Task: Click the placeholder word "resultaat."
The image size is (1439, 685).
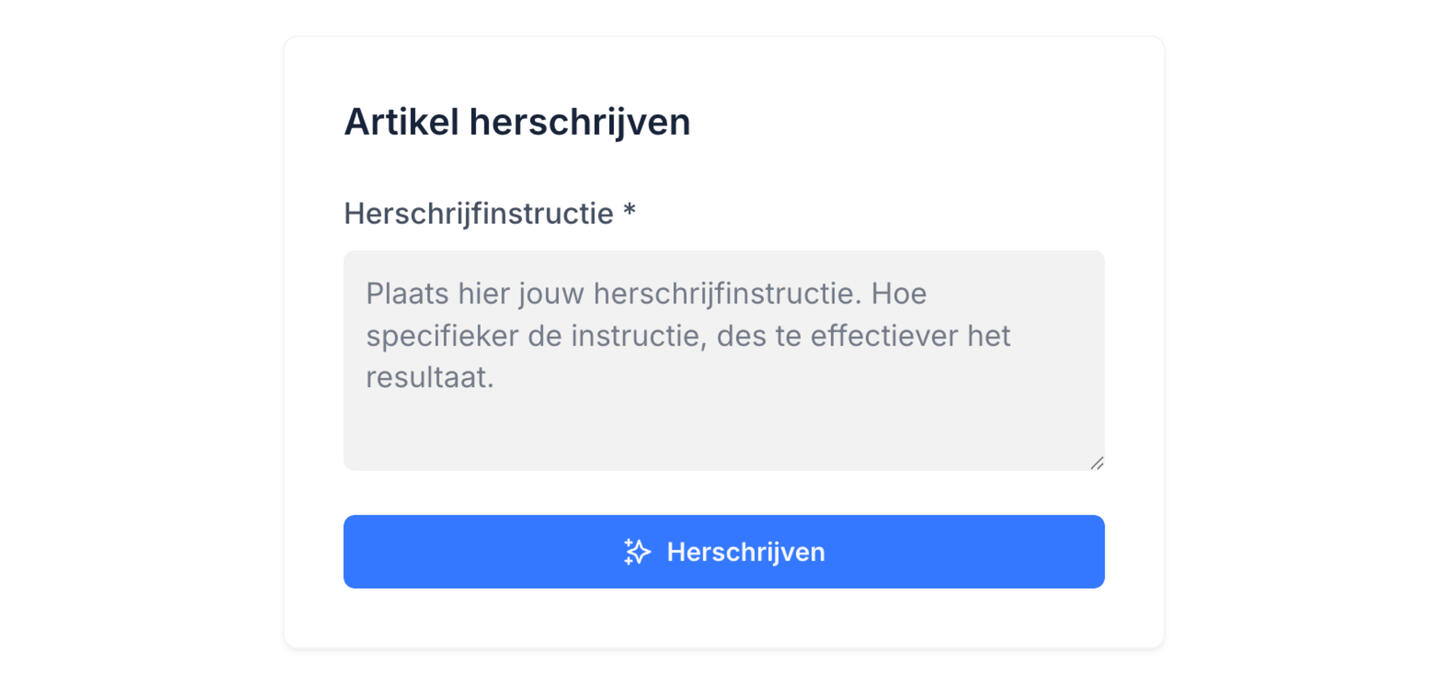Action: 430,378
